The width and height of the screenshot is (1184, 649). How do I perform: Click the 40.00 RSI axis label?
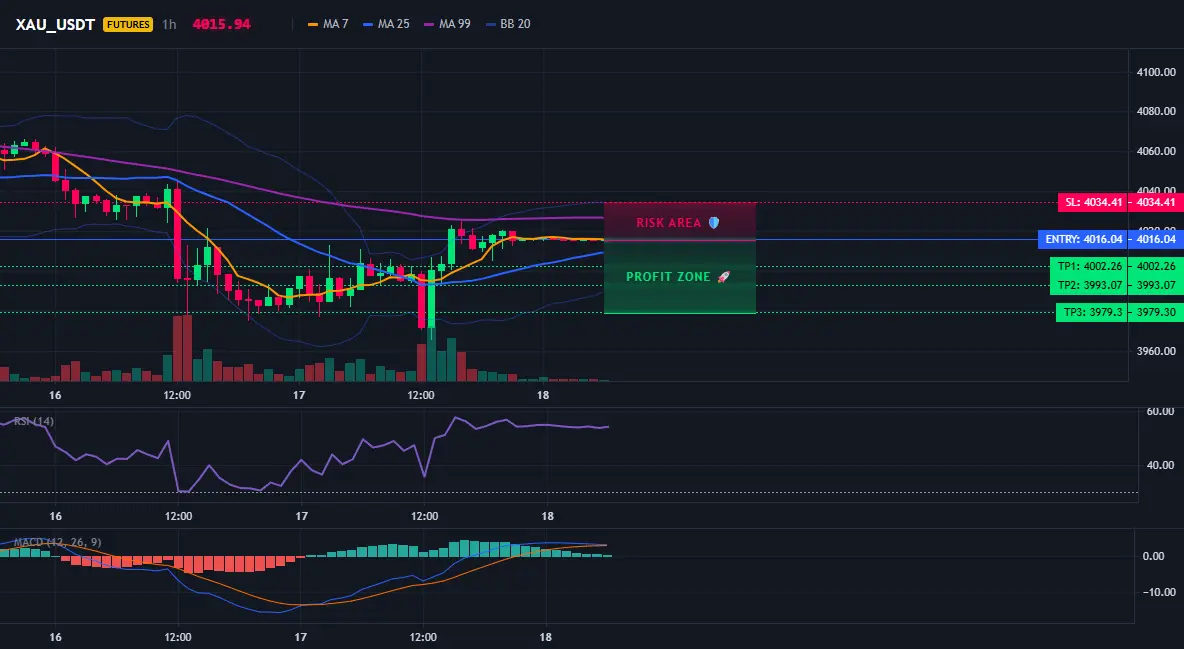click(x=1161, y=465)
